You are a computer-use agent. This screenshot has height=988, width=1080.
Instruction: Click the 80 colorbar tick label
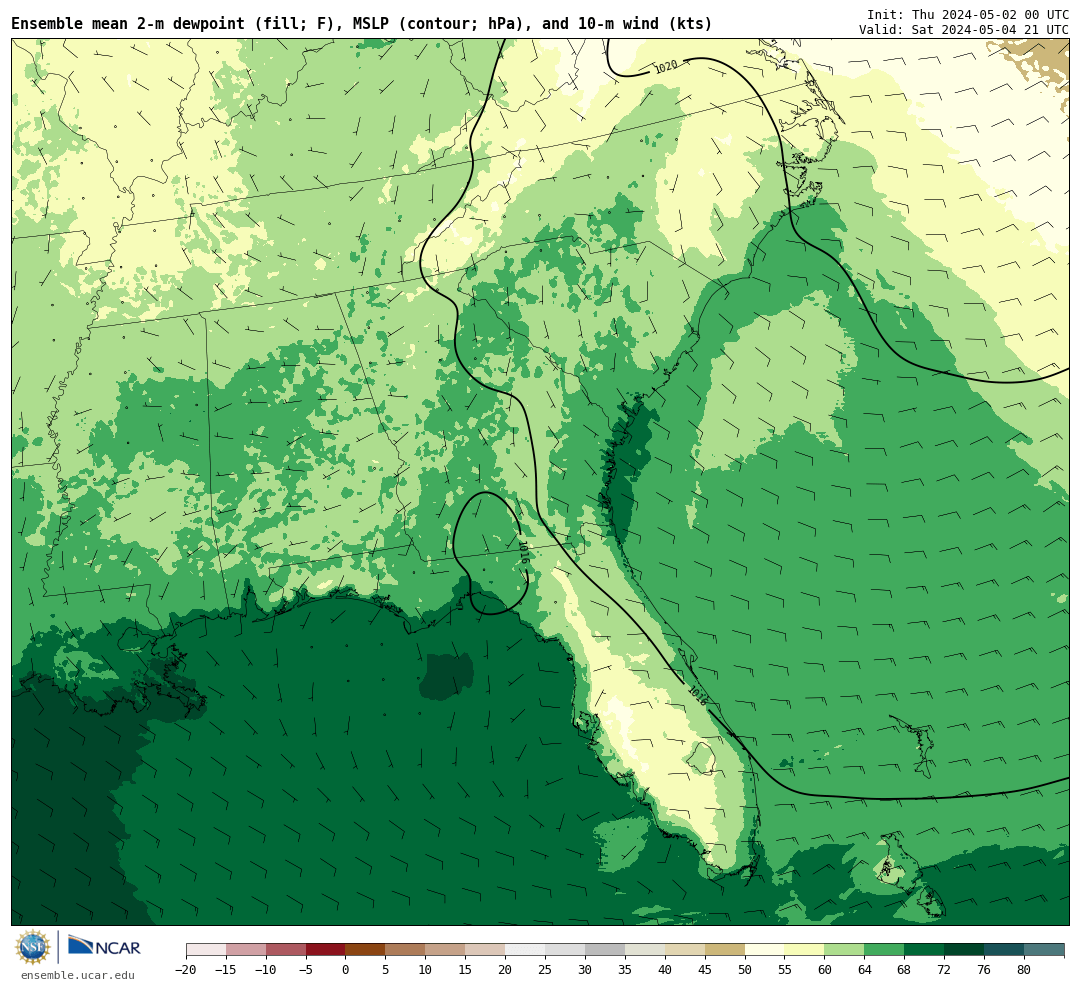click(x=1025, y=969)
